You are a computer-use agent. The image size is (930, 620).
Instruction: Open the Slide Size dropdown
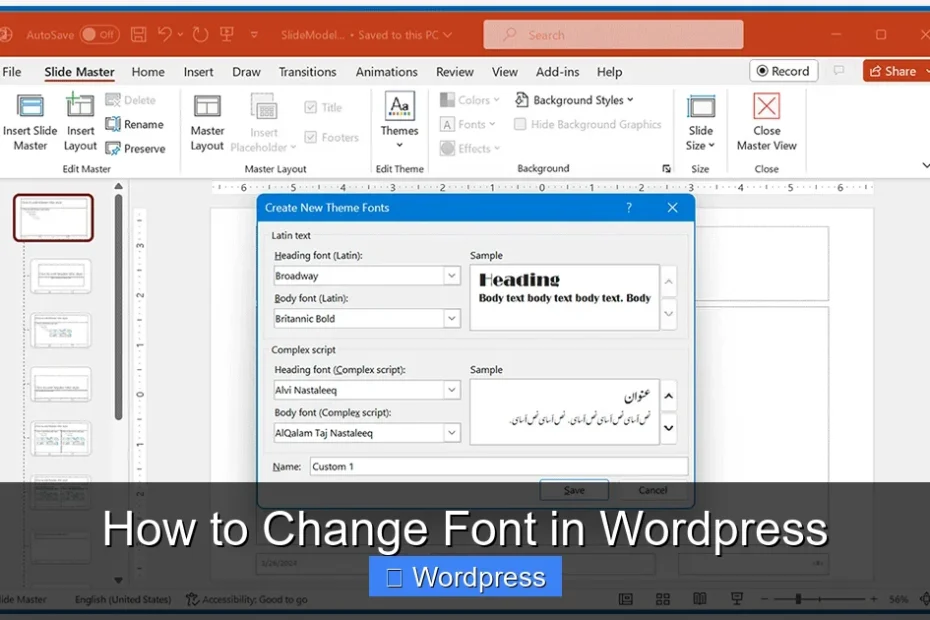[700, 123]
